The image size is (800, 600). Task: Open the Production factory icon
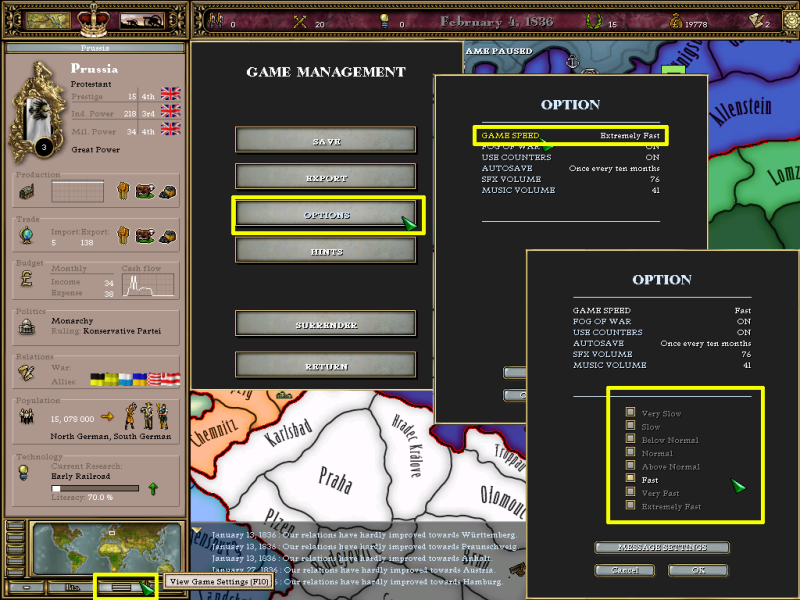pos(27,192)
